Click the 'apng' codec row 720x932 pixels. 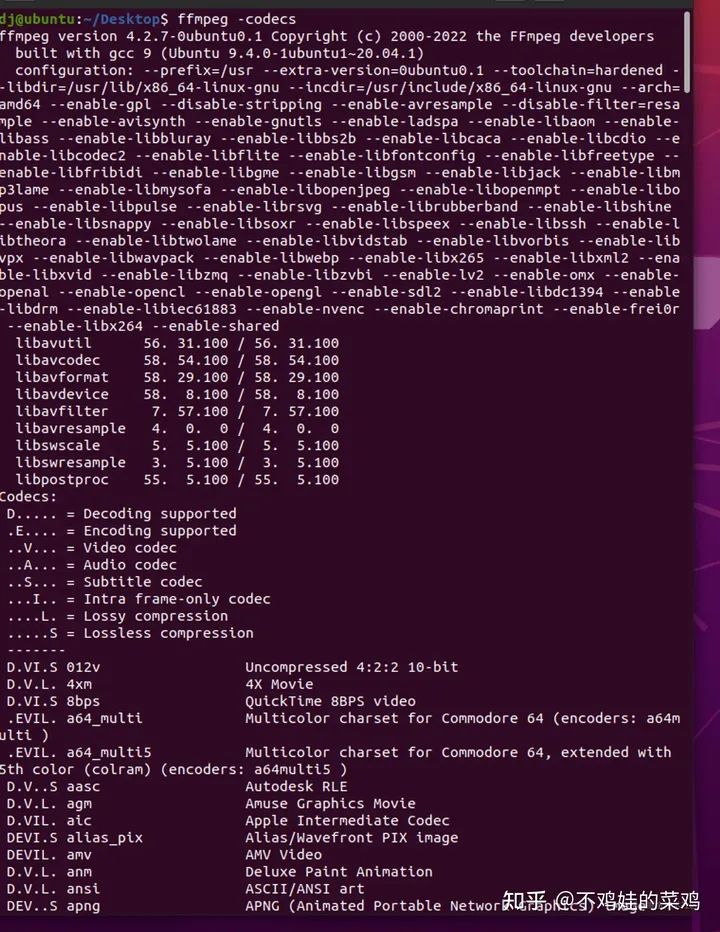click(326, 906)
